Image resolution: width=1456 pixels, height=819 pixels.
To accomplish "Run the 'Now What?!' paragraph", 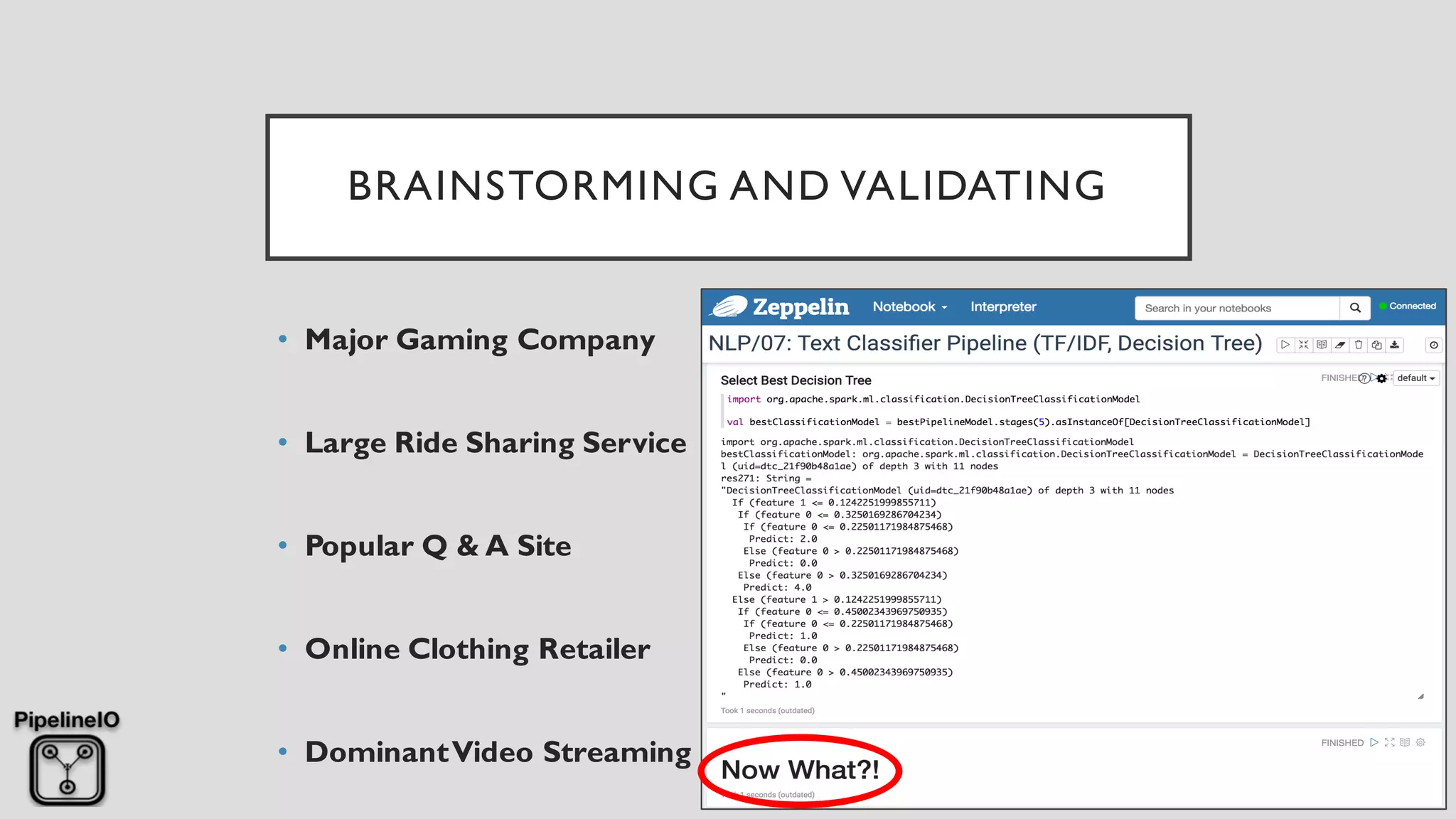I will (1374, 742).
